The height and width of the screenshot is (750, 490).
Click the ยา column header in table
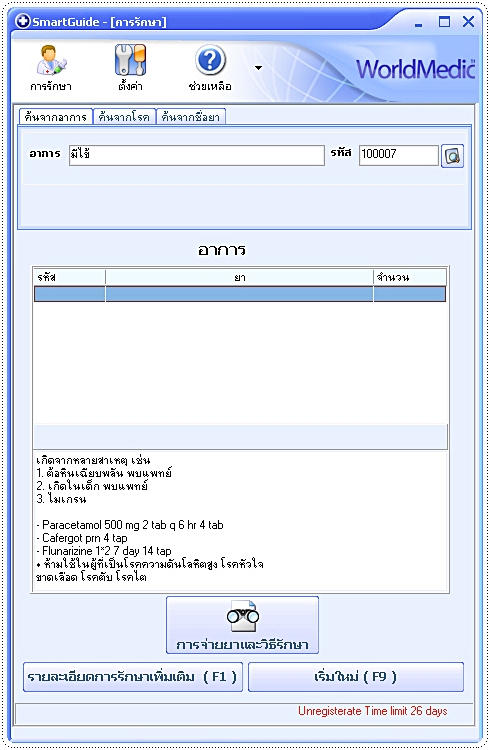tap(239, 277)
